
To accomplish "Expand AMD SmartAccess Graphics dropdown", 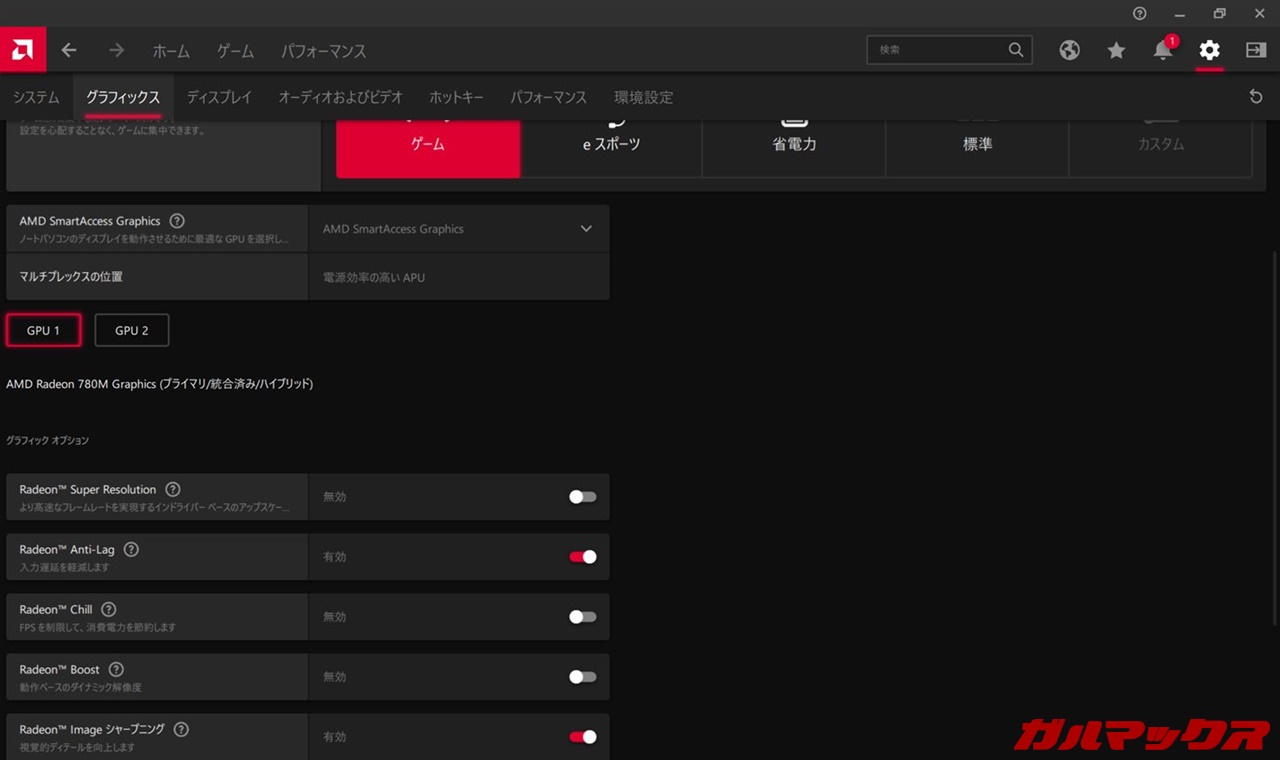I will click(586, 229).
